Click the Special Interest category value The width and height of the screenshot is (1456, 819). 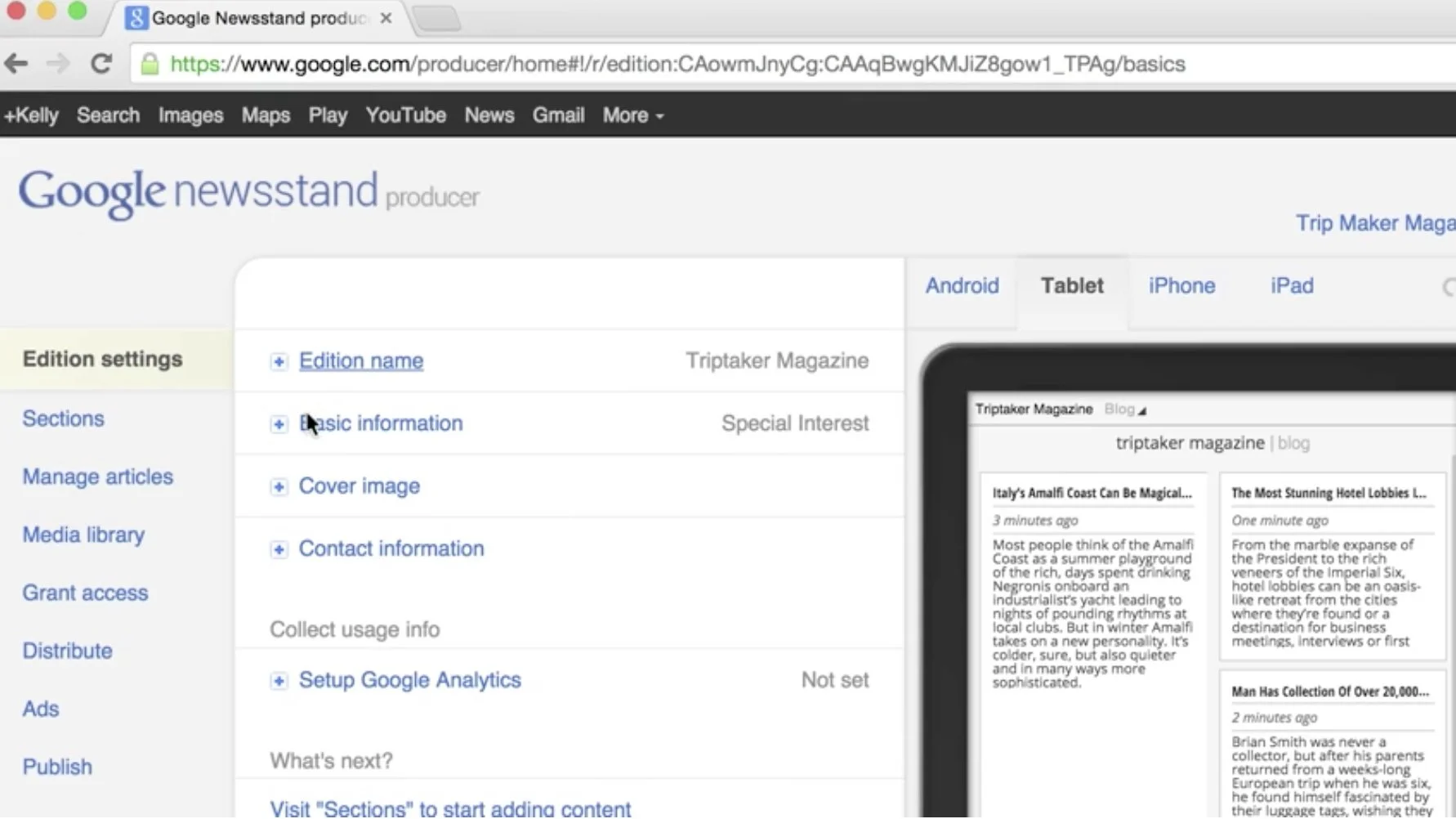coord(795,423)
